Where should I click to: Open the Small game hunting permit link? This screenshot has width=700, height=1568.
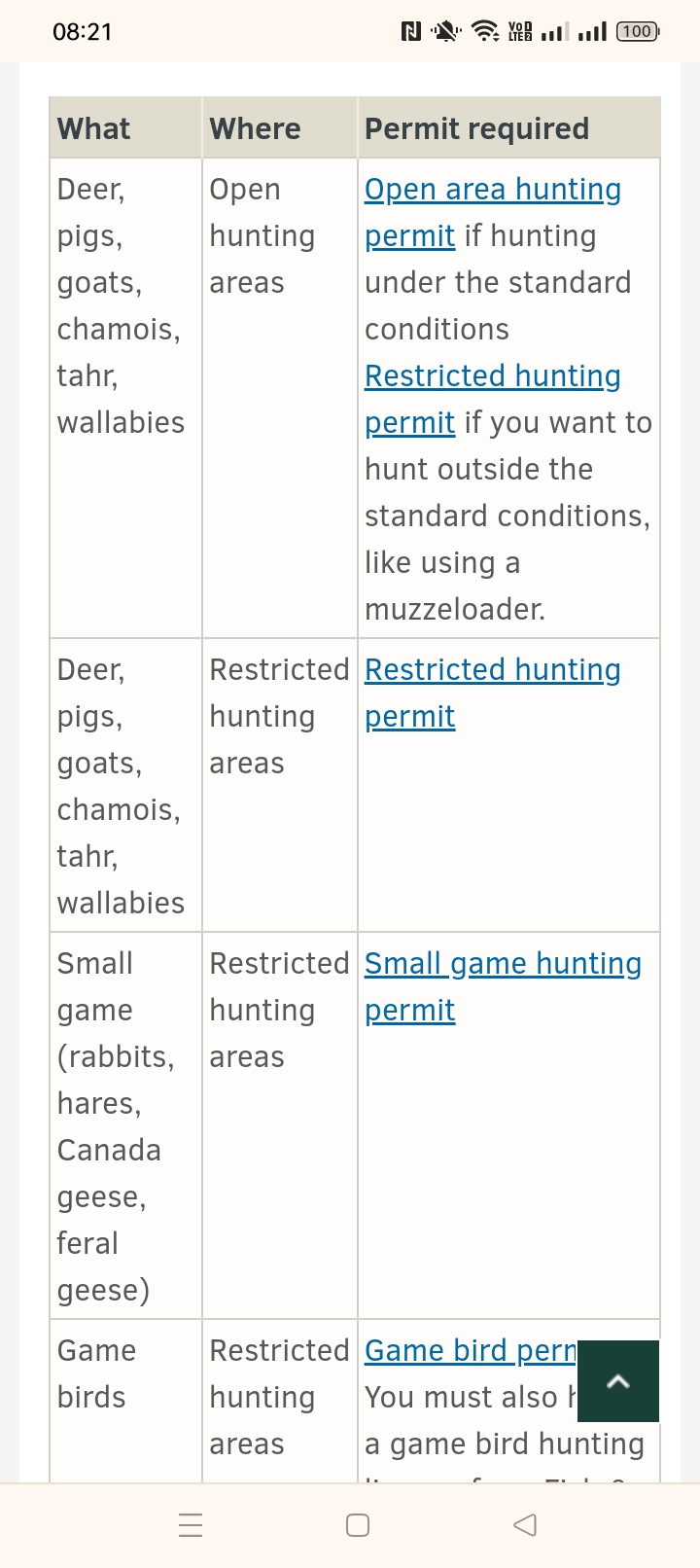point(503,986)
